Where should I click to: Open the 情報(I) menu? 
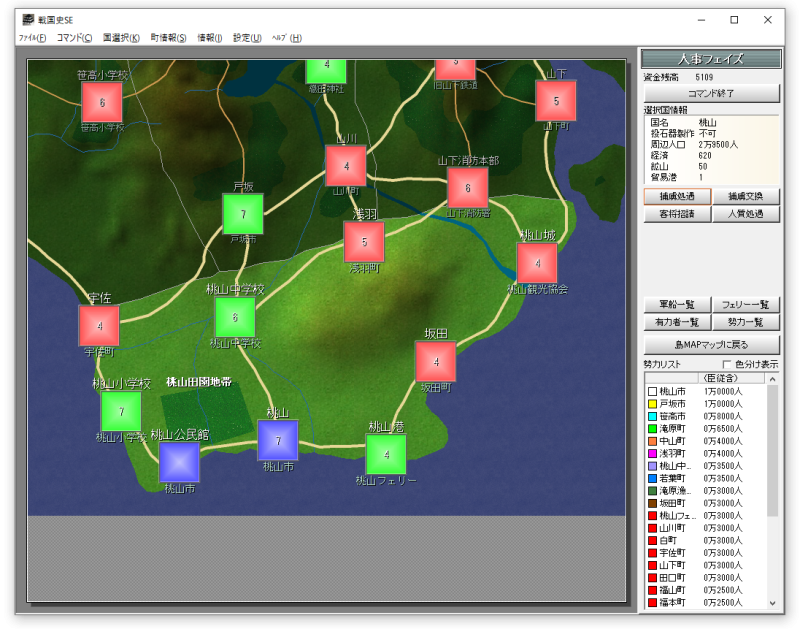(x=210, y=38)
